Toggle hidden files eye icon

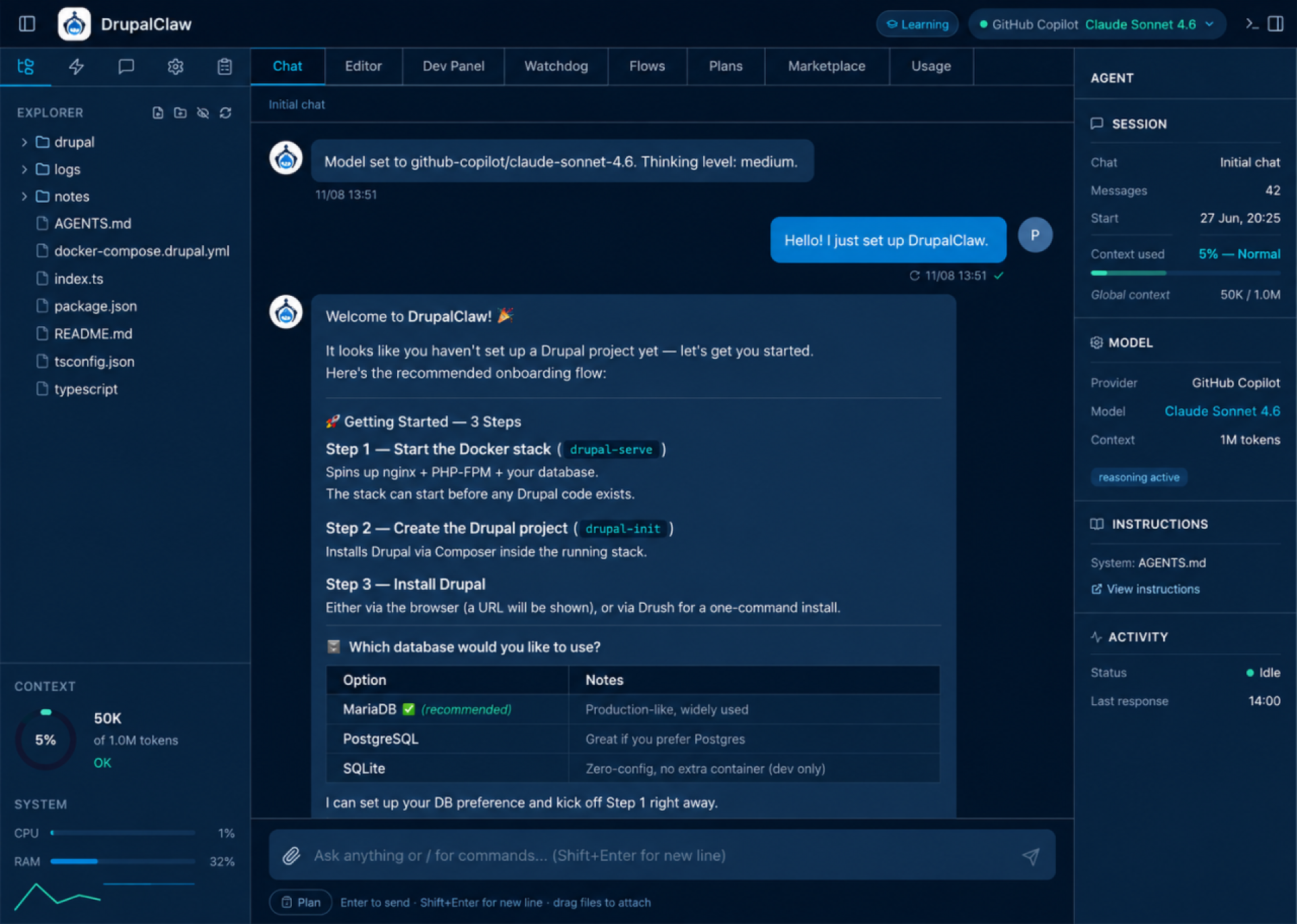pyautogui.click(x=203, y=113)
